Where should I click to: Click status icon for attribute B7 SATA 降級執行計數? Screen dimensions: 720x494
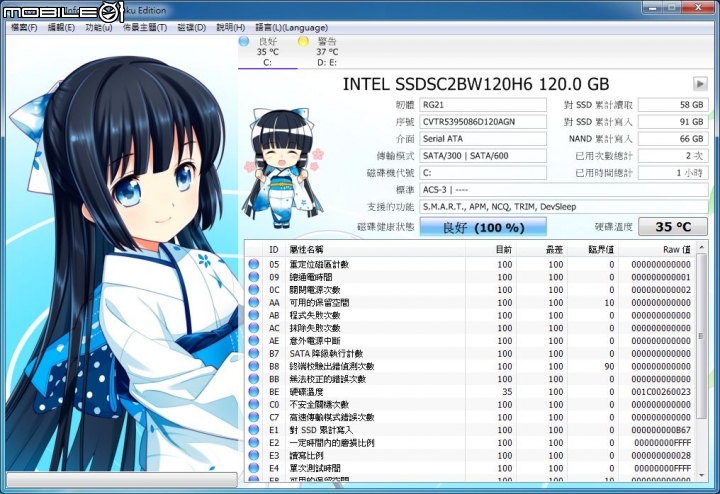click(253, 354)
